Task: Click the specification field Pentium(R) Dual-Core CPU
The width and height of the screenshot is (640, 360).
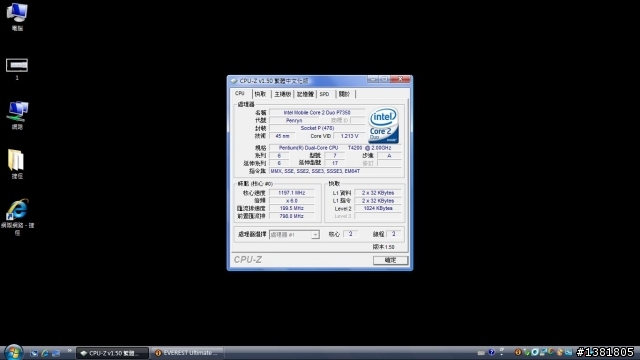Action: pyautogui.click(x=335, y=148)
